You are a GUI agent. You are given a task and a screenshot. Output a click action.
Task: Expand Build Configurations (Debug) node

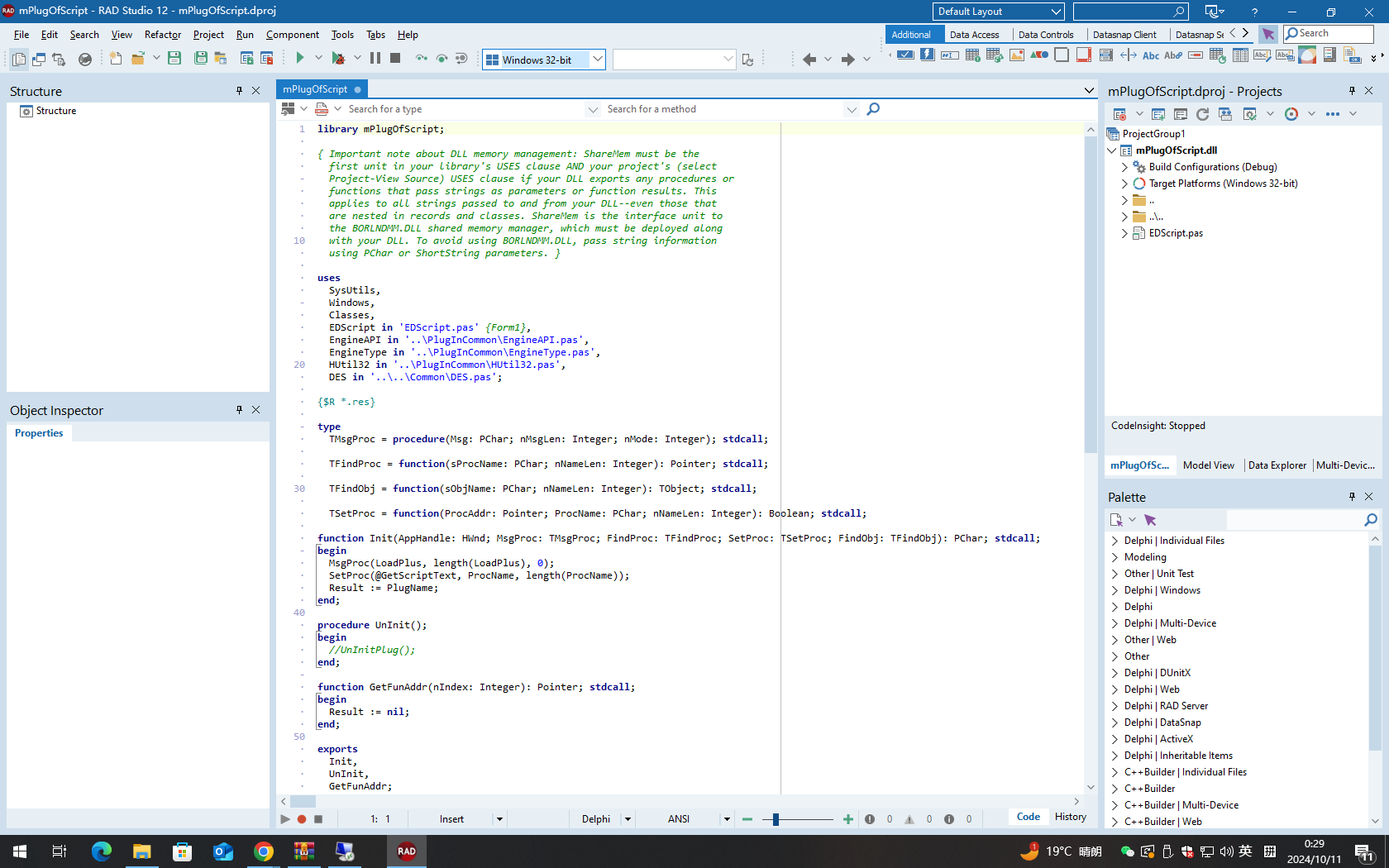click(1124, 167)
